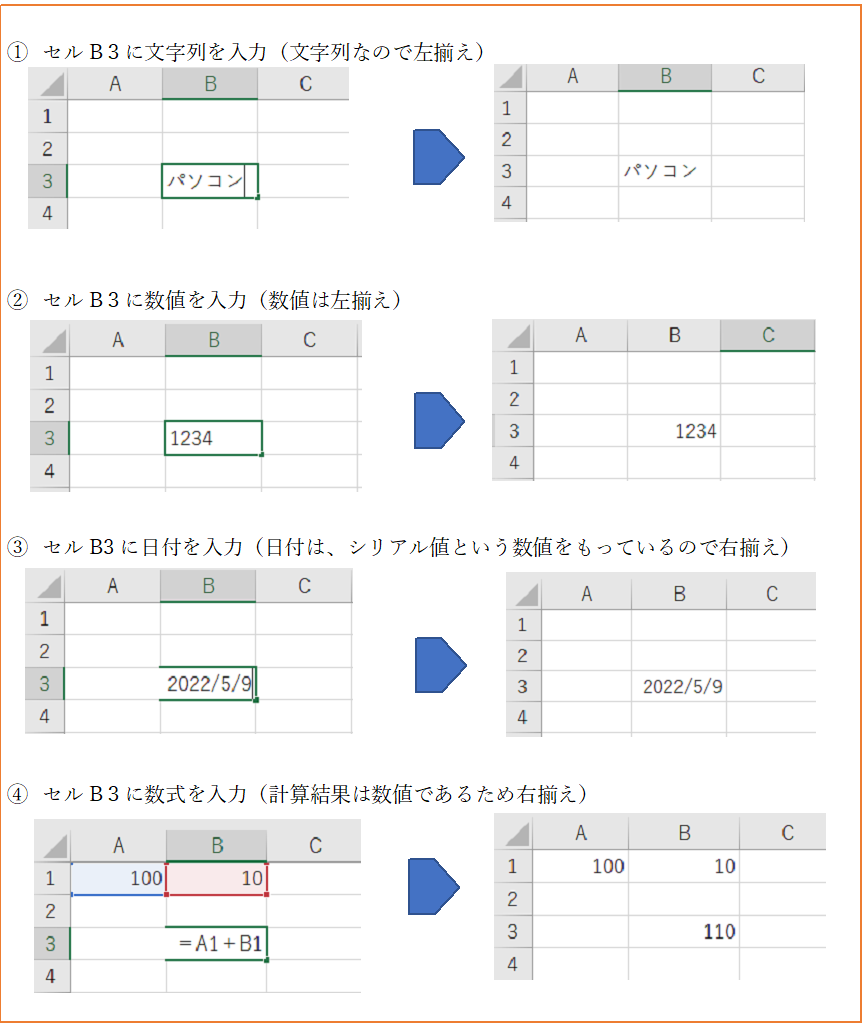Screen dimensions: 865x1025
Task: Click the パソコン cell in example ① right grid
Action: (665, 171)
